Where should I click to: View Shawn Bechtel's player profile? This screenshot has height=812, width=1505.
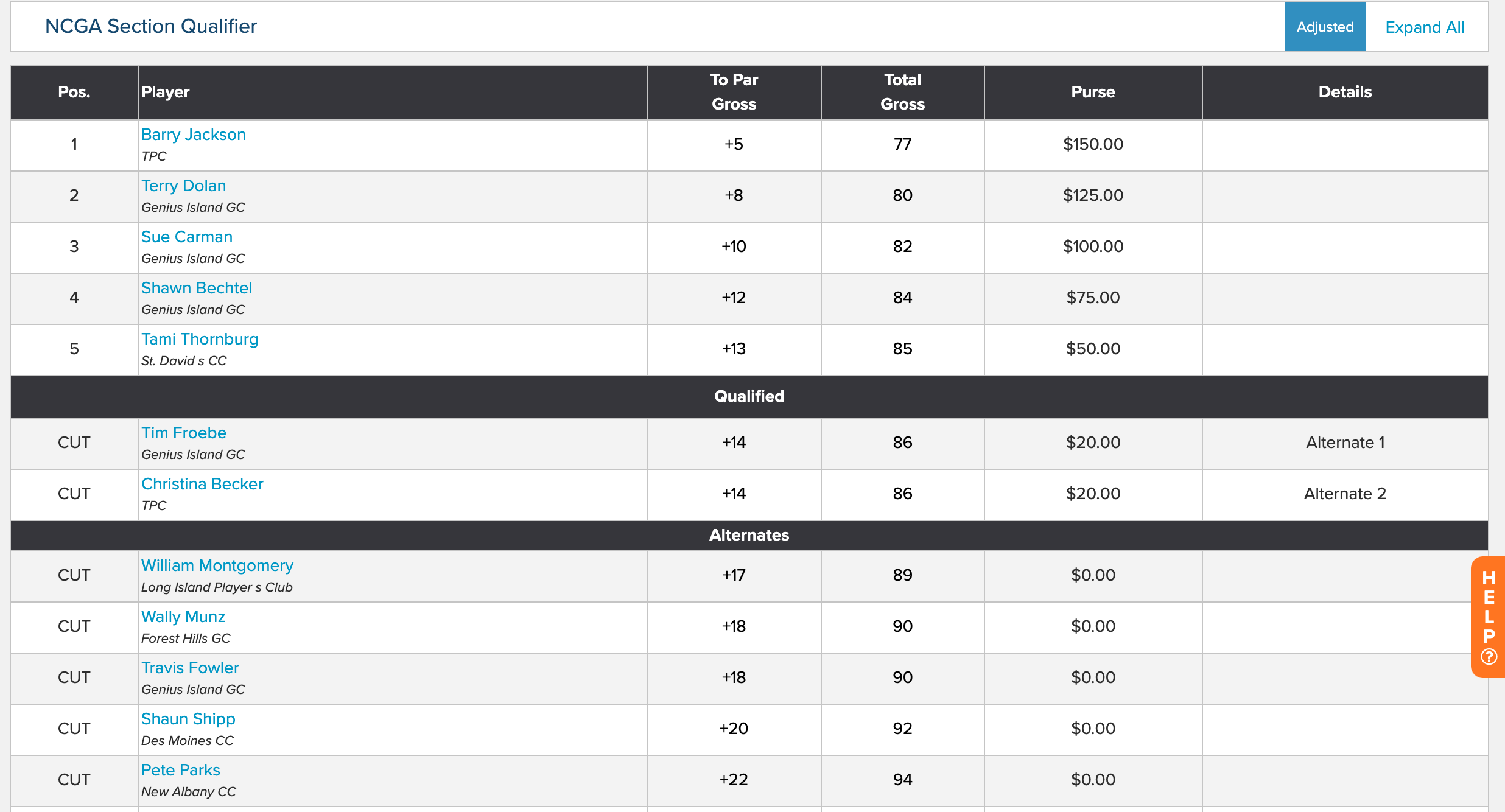click(197, 288)
